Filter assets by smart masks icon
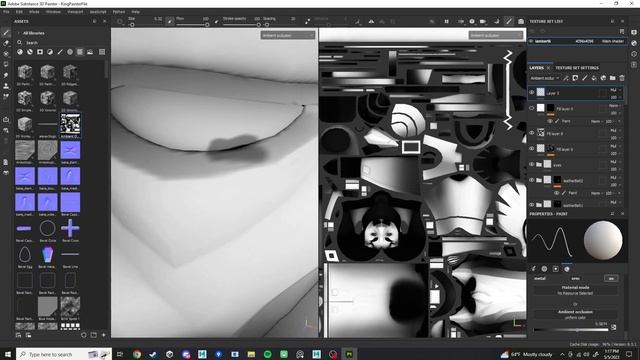 click(x=40, y=52)
